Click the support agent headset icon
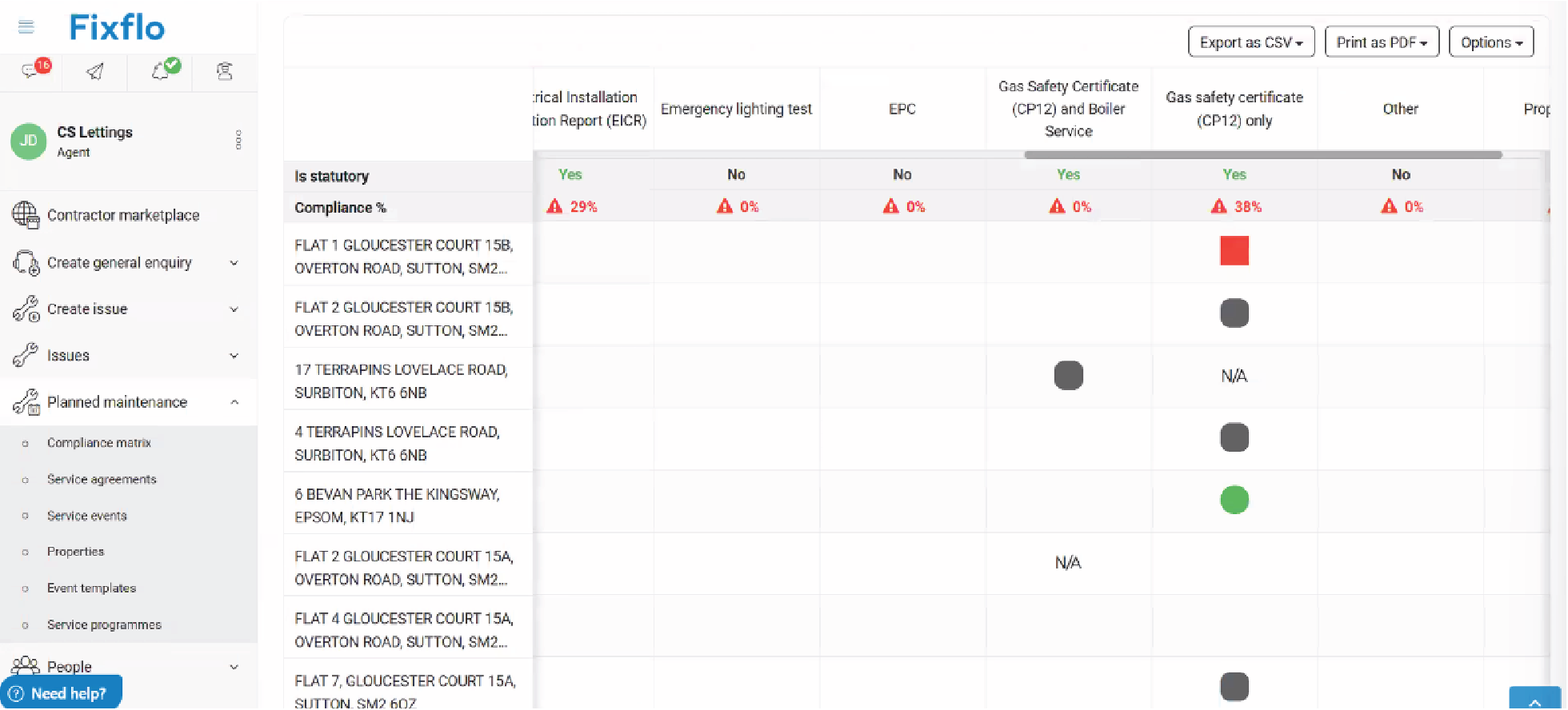Screen dimensions: 1568x710 point(225,72)
